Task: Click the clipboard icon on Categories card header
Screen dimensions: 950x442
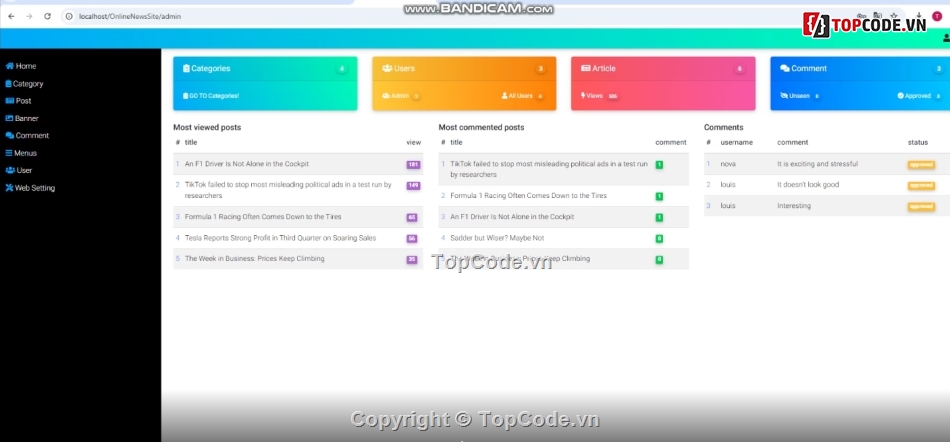Action: tap(186, 68)
